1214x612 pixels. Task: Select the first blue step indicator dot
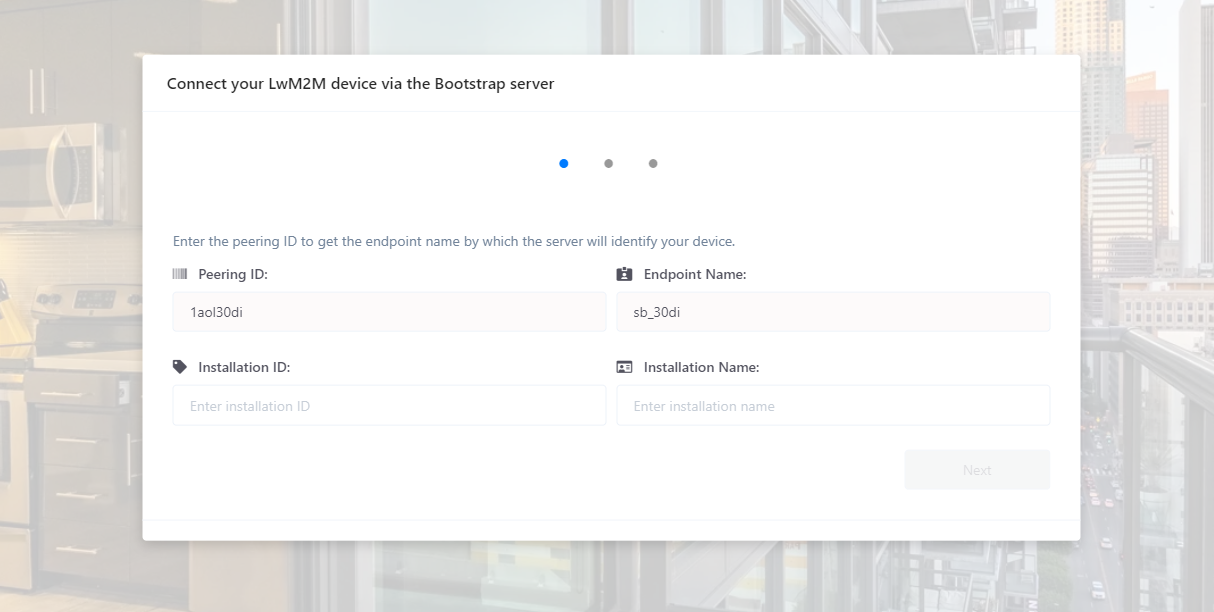pos(564,163)
